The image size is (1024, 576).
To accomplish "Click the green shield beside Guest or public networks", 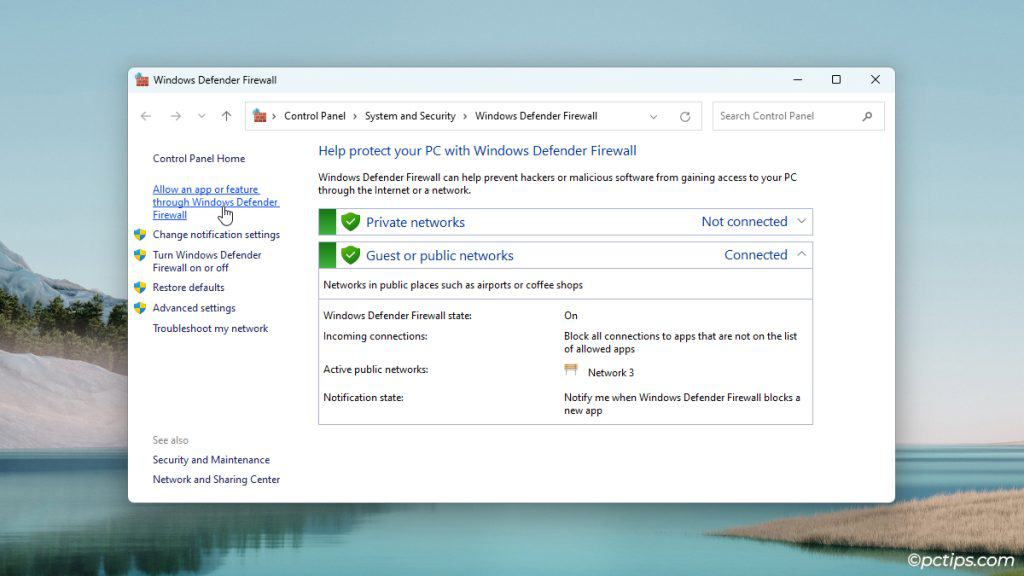I will click(350, 255).
